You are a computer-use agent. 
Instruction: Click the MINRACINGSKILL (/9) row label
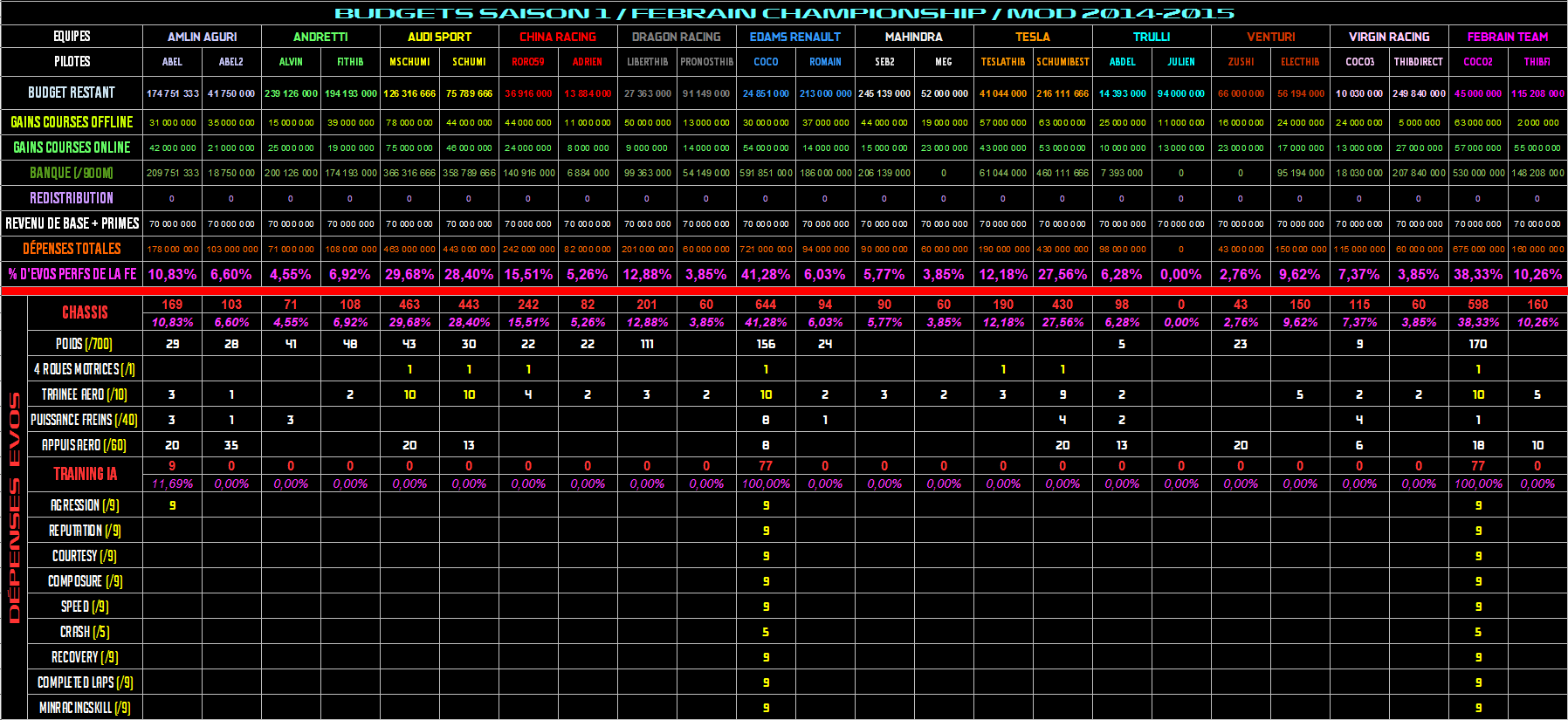click(x=85, y=708)
